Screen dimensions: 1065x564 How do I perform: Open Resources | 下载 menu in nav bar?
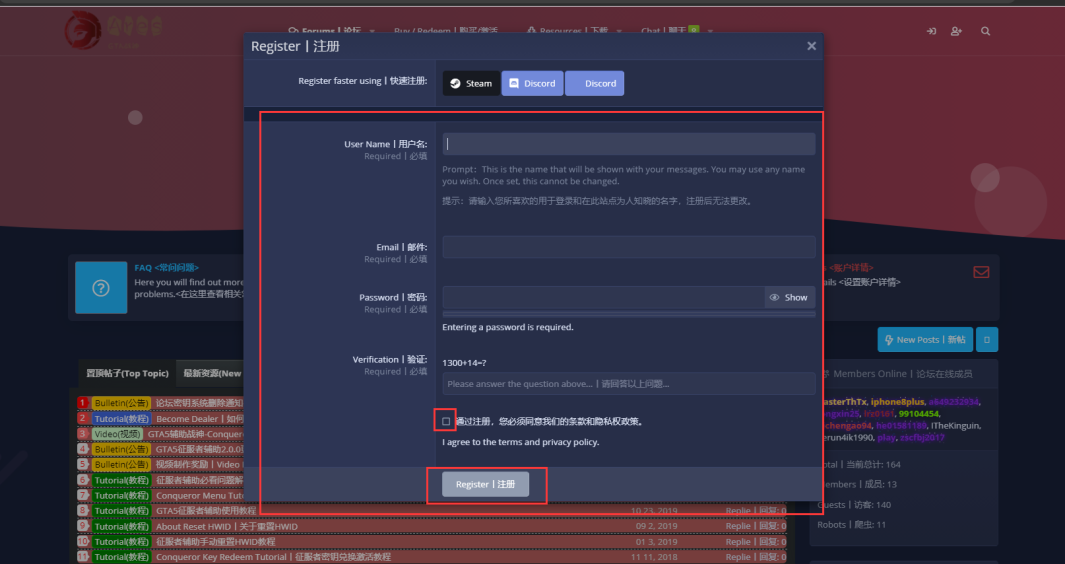point(567,31)
